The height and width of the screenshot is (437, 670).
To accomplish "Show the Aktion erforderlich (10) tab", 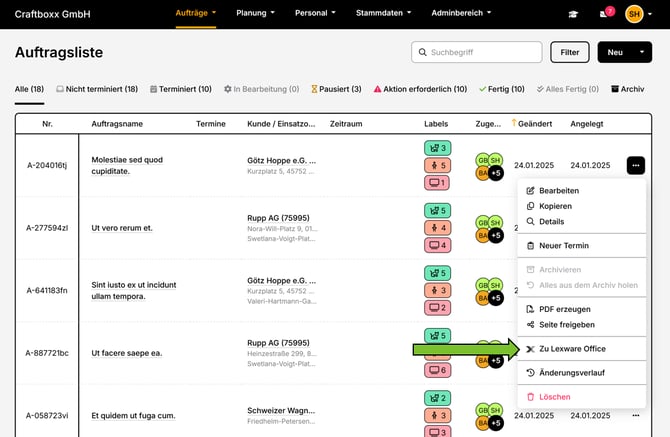I will coord(420,89).
